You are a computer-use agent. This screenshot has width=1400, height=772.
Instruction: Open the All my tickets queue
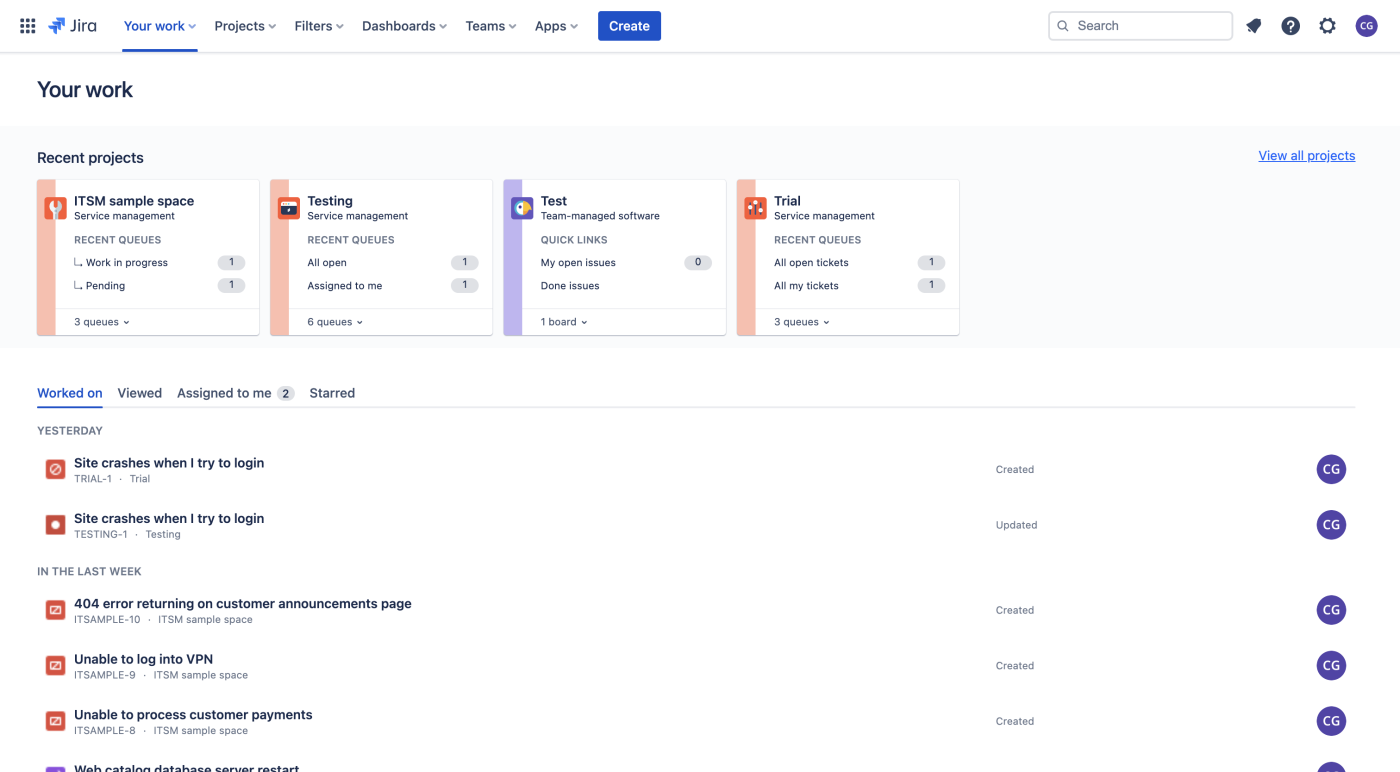click(x=806, y=286)
